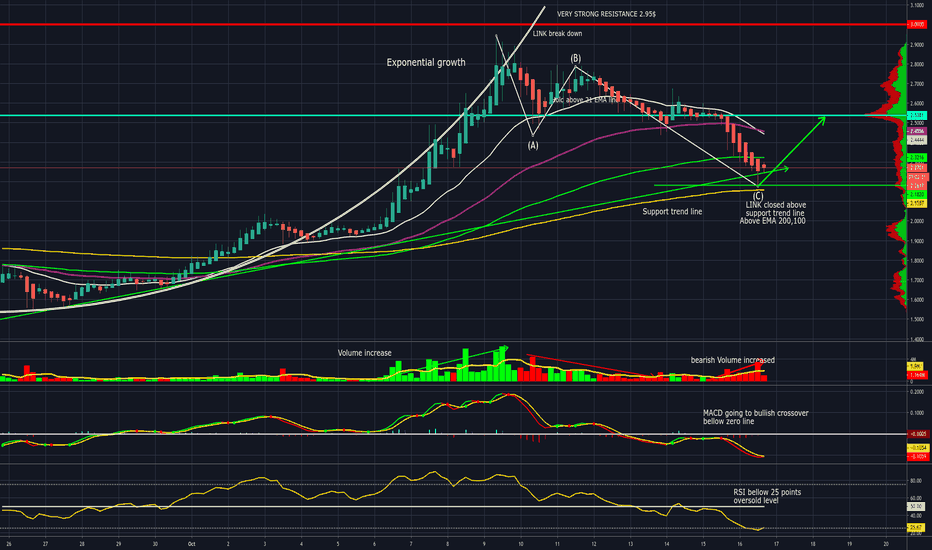Screen dimensions: 932x550
Task: Click the "Exponential growth" text annotation
Action: coord(426,62)
